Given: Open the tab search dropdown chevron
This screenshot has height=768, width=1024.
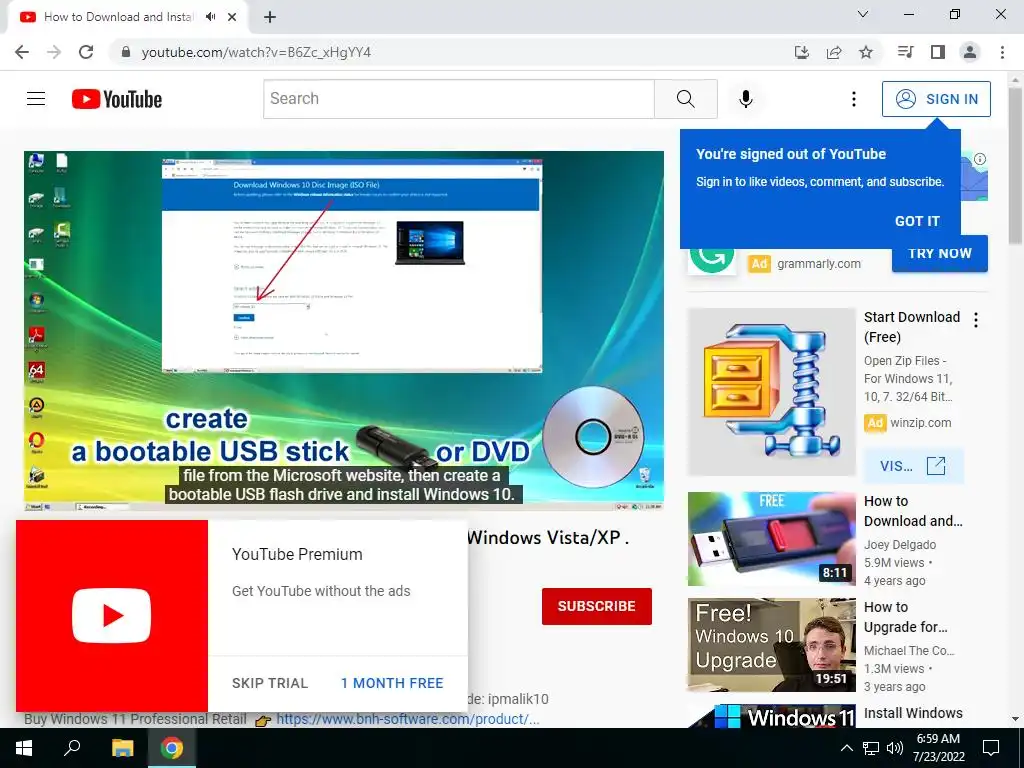Looking at the screenshot, I should pos(863,14).
